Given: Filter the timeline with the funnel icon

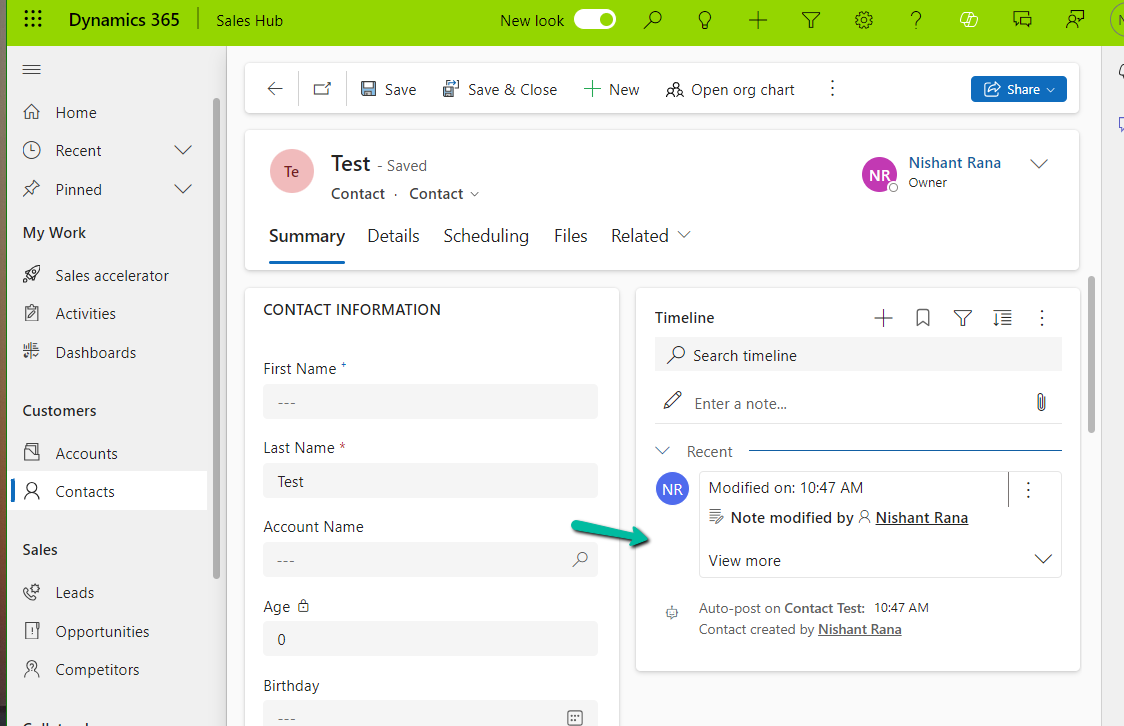Looking at the screenshot, I should (x=962, y=317).
